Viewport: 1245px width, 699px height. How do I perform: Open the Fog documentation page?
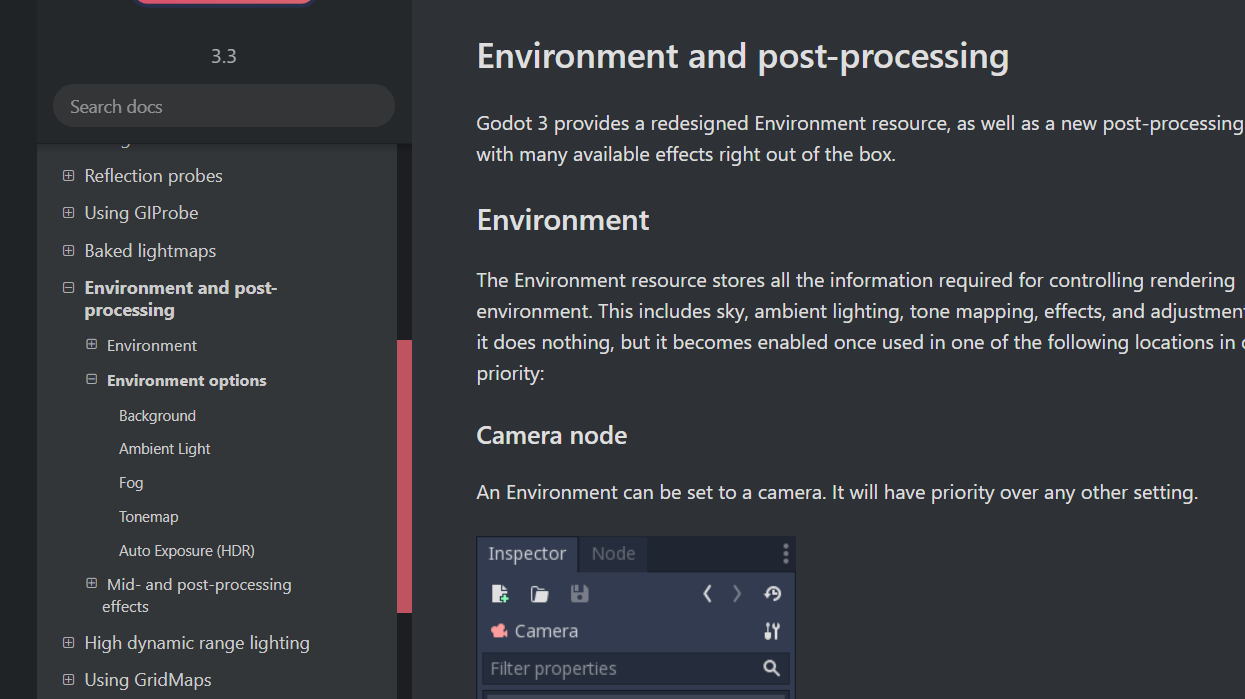pyautogui.click(x=131, y=482)
